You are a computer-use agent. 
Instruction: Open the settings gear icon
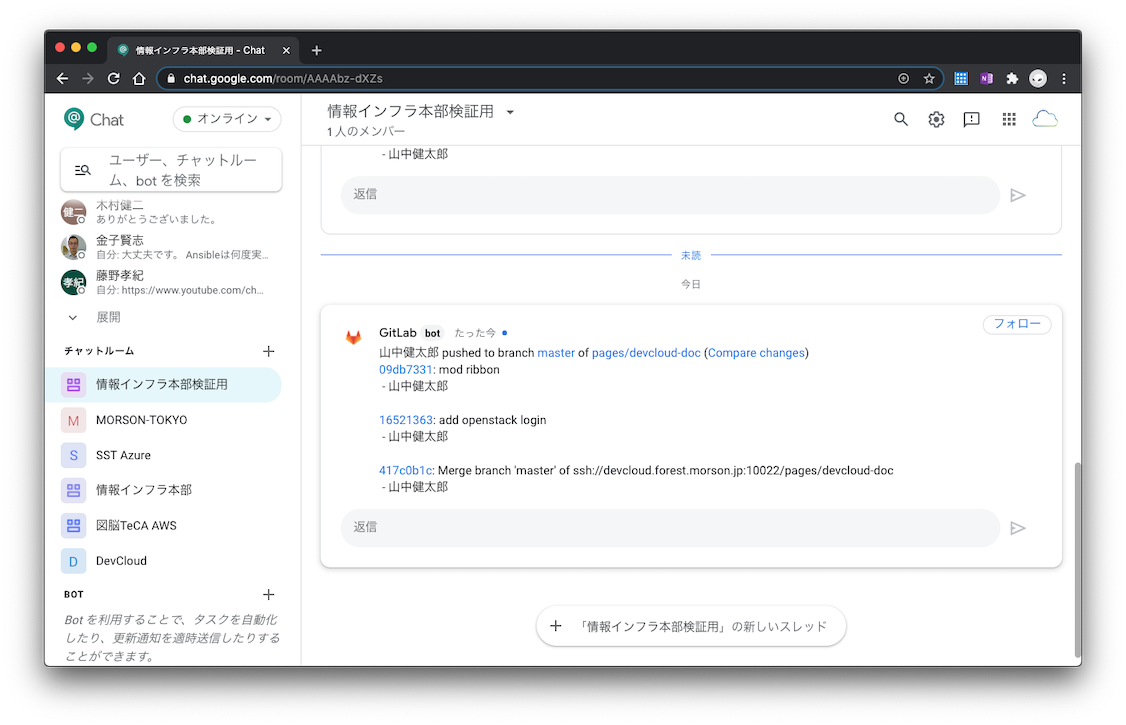pyautogui.click(x=936, y=120)
